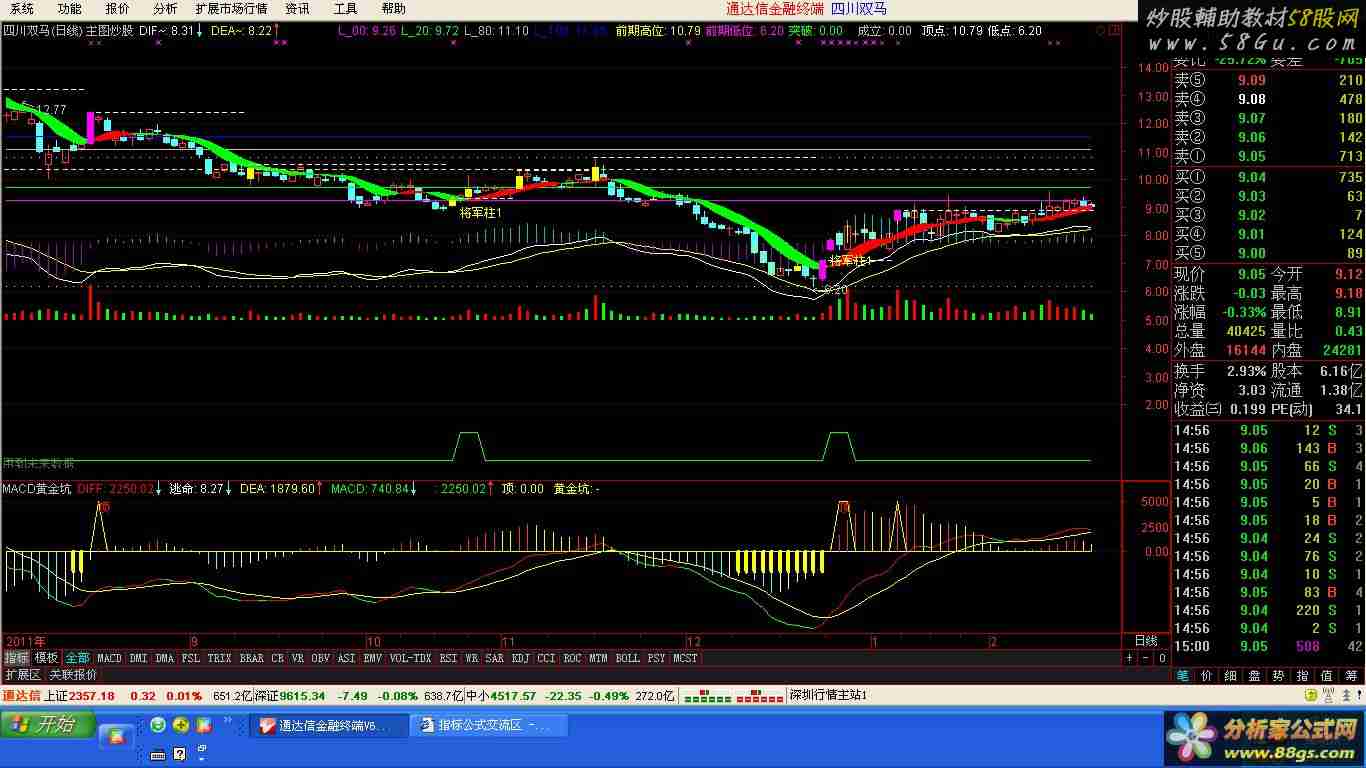1366x768 pixels.
Task: Open the 工具 menu
Action: click(x=345, y=8)
